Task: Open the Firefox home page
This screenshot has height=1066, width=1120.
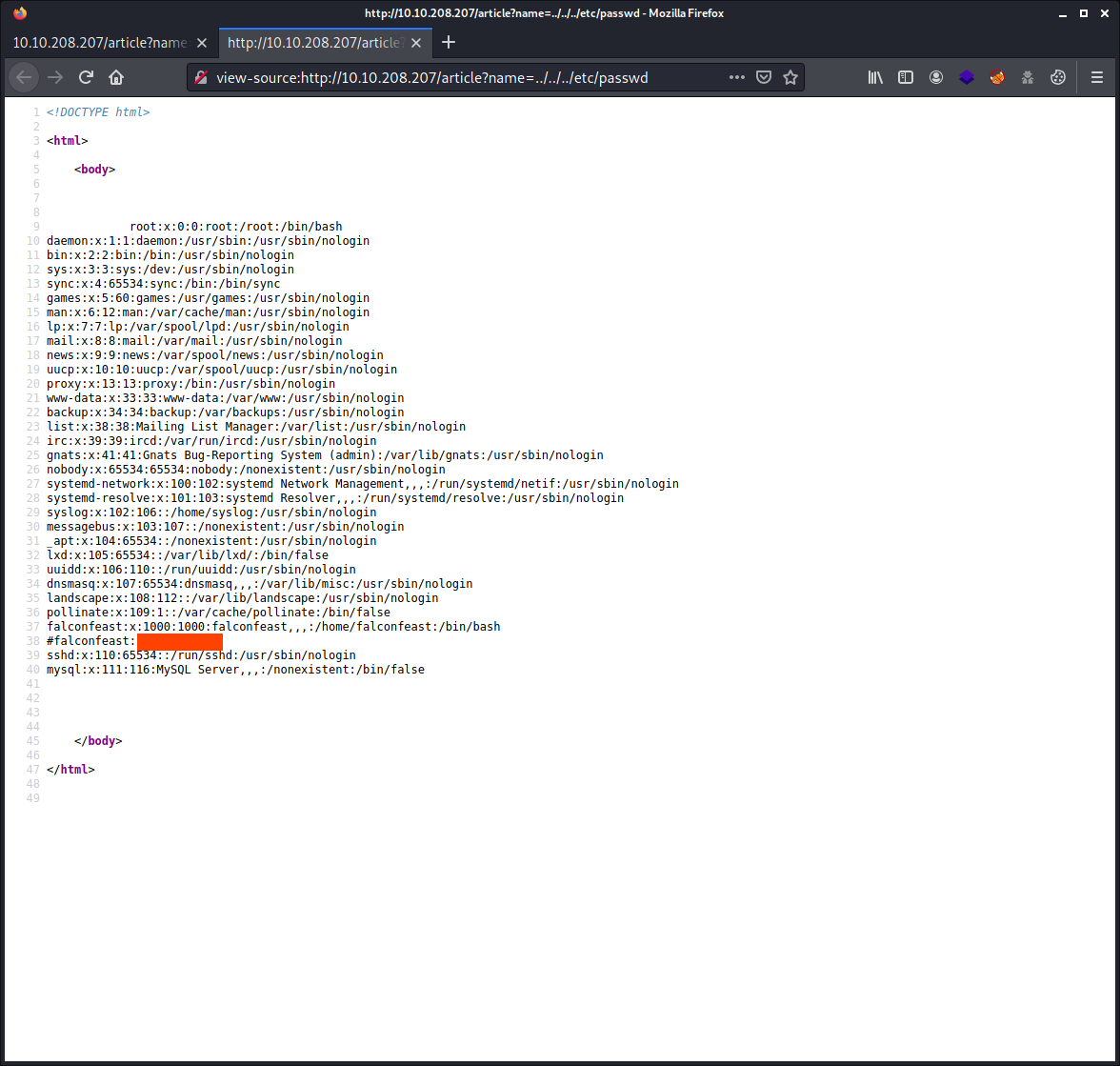Action: (116, 77)
